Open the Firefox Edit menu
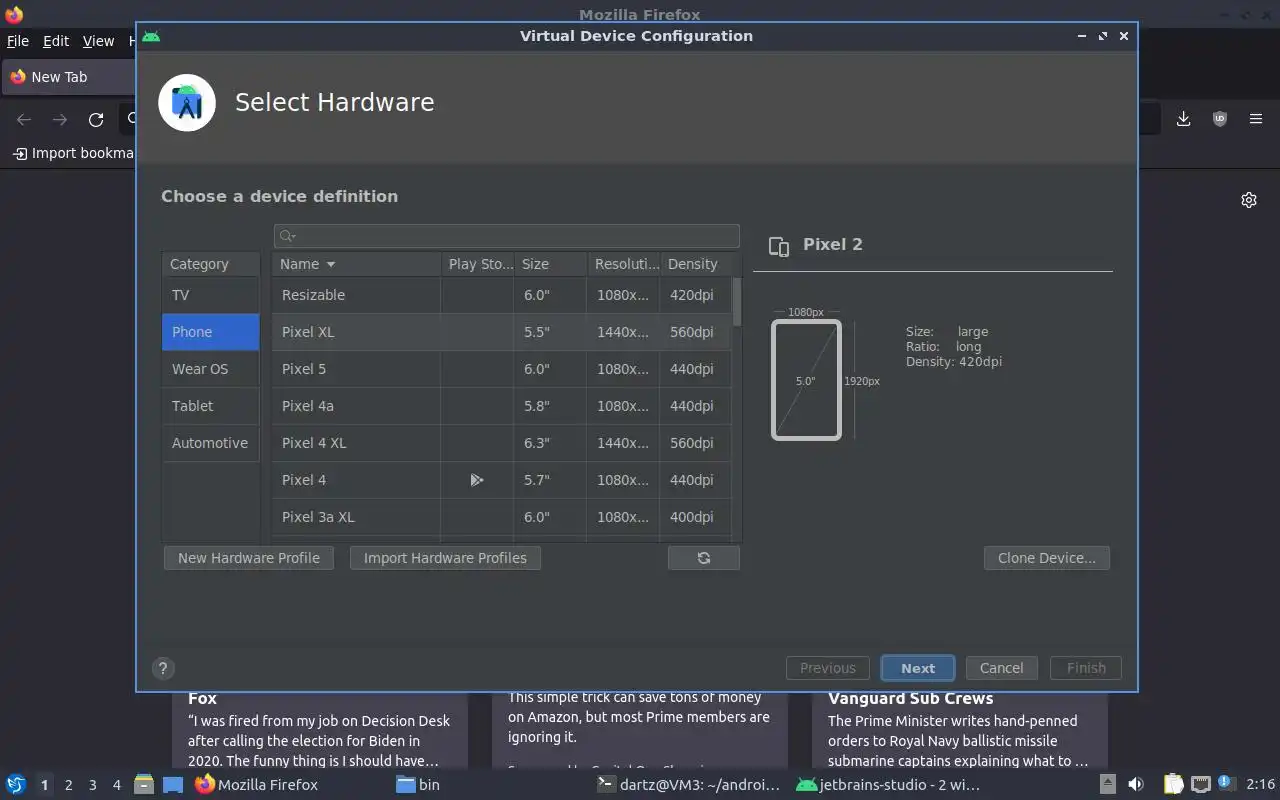The height and width of the screenshot is (800, 1280). [x=56, y=41]
